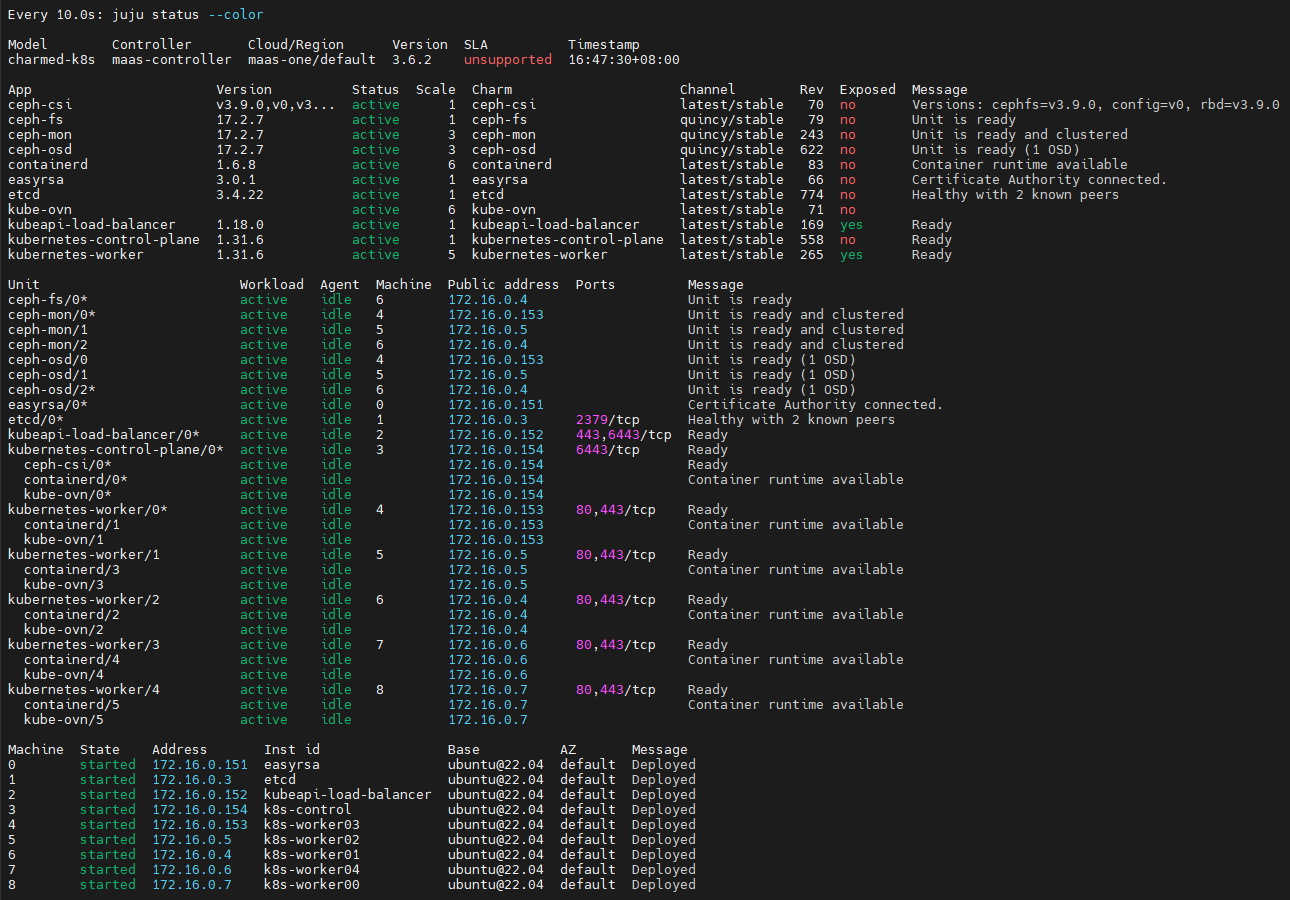Click version value '3.6.2'
1290x900 pixels.
click(x=412, y=60)
